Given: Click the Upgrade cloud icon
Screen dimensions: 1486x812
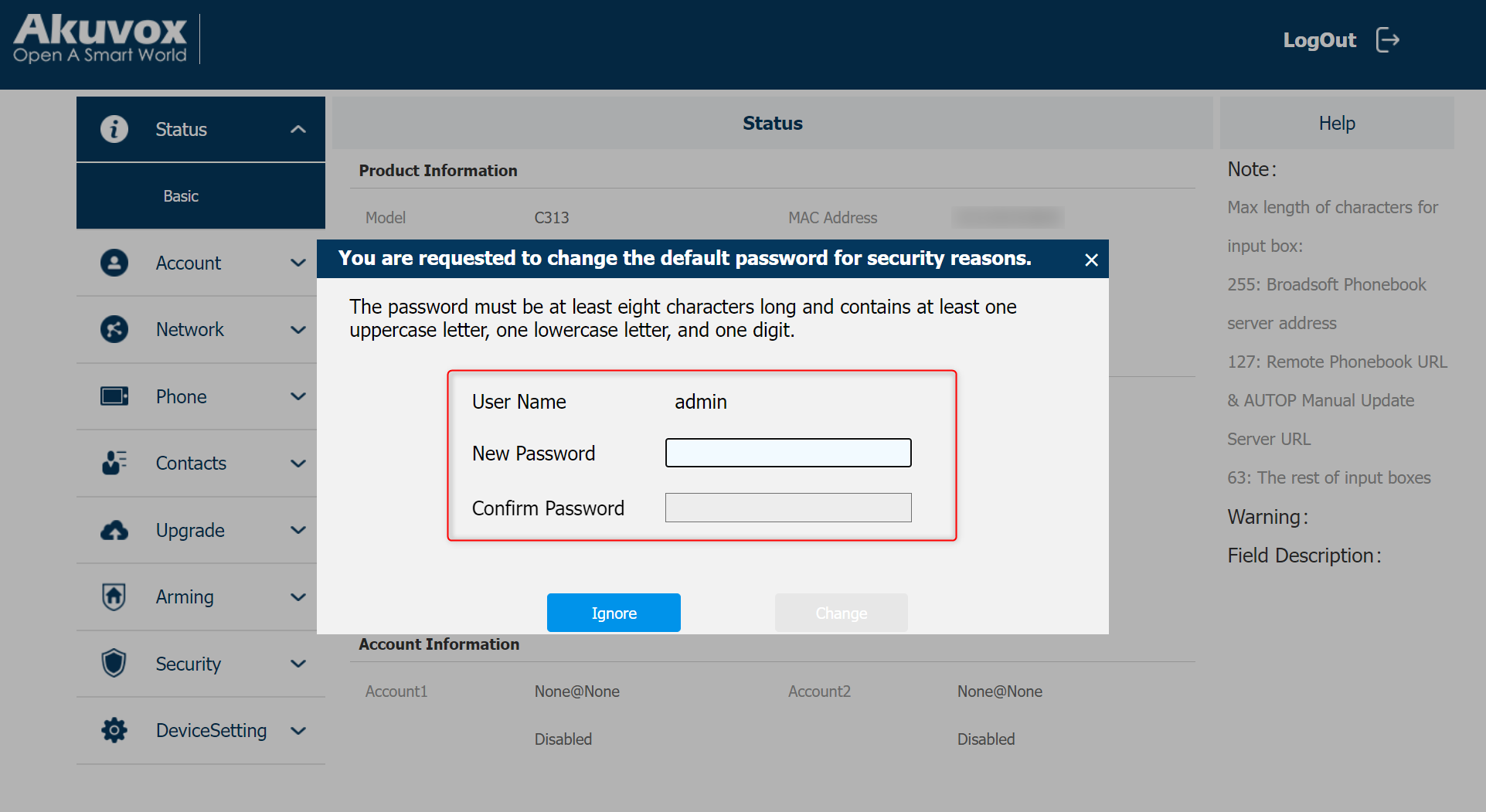Looking at the screenshot, I should [x=114, y=530].
